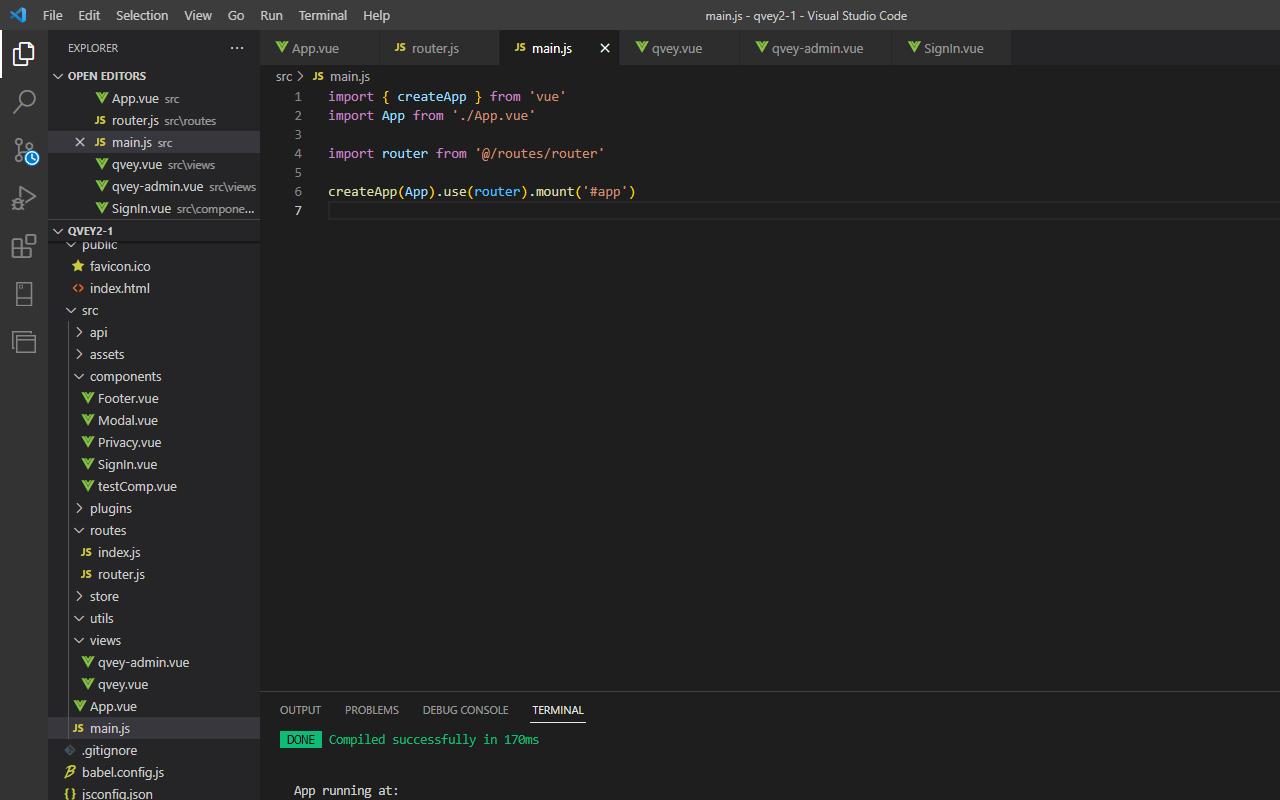This screenshot has height=800, width=1280.
Task: Open the Search view in activity bar
Action: [x=24, y=101]
